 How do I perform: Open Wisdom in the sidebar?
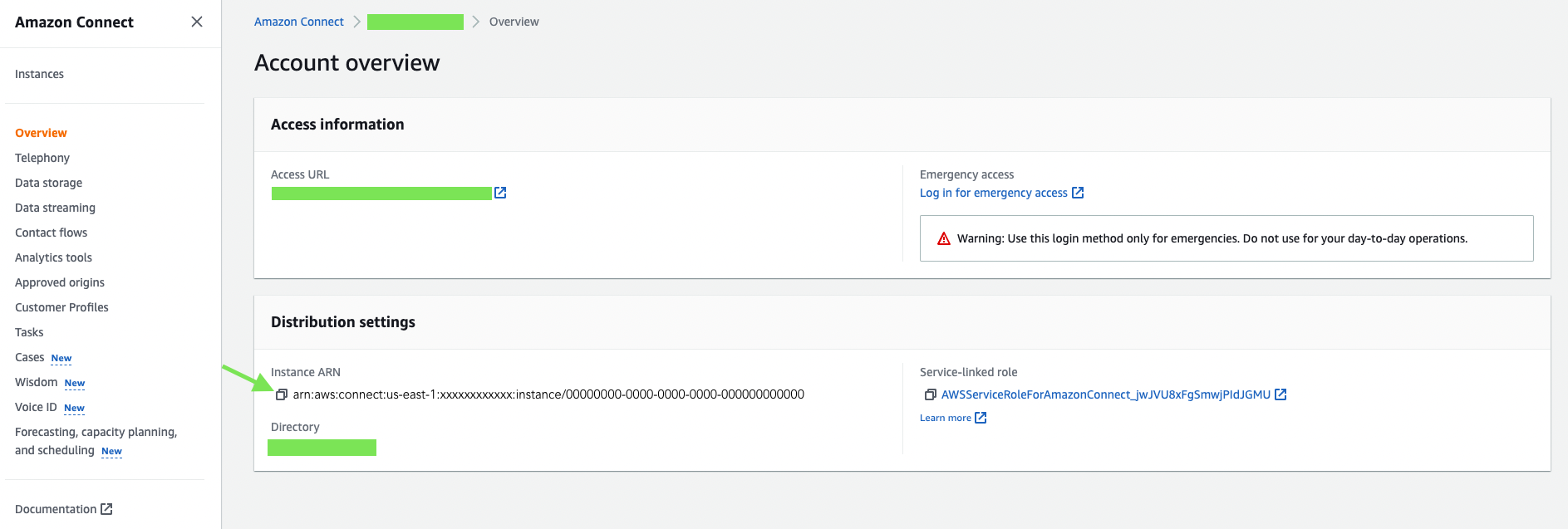pos(36,382)
